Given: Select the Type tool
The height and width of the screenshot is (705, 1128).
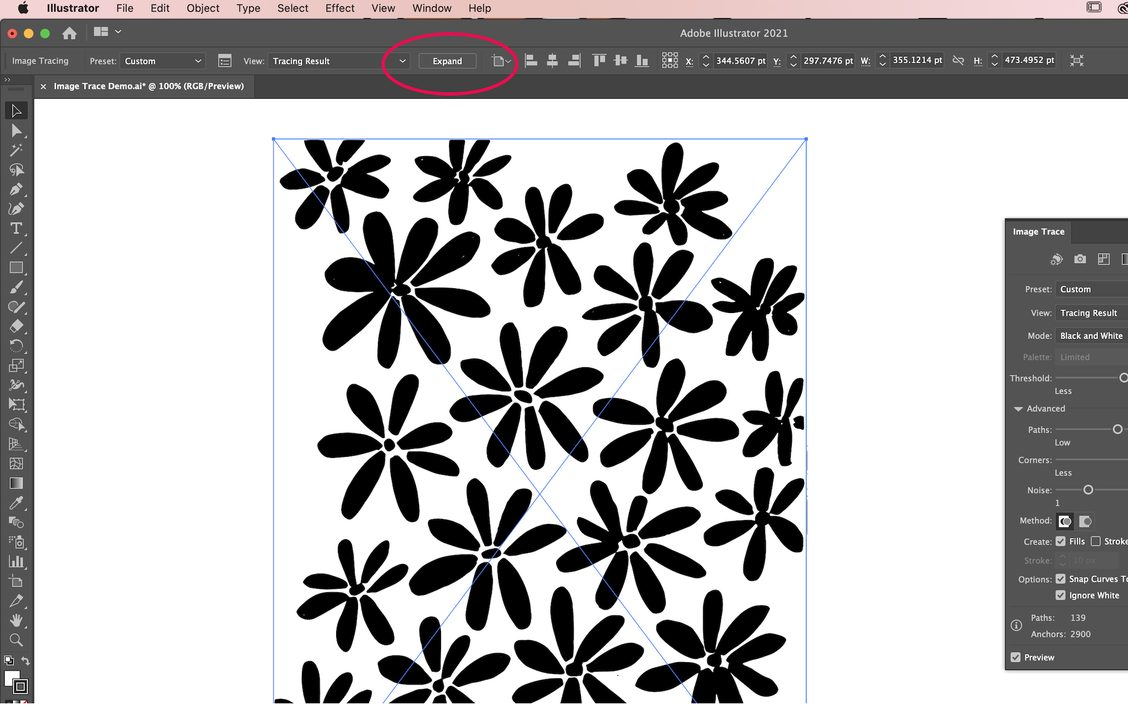Looking at the screenshot, I should [x=16, y=227].
